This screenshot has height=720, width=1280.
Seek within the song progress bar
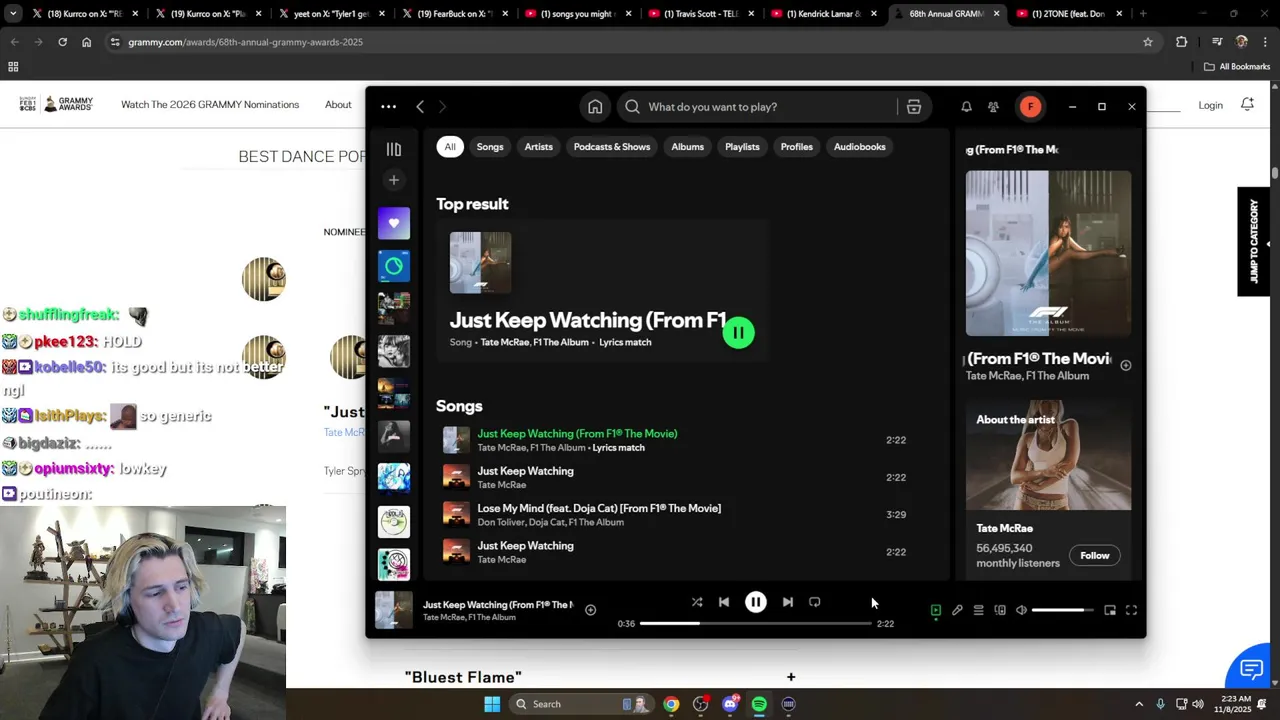point(756,623)
